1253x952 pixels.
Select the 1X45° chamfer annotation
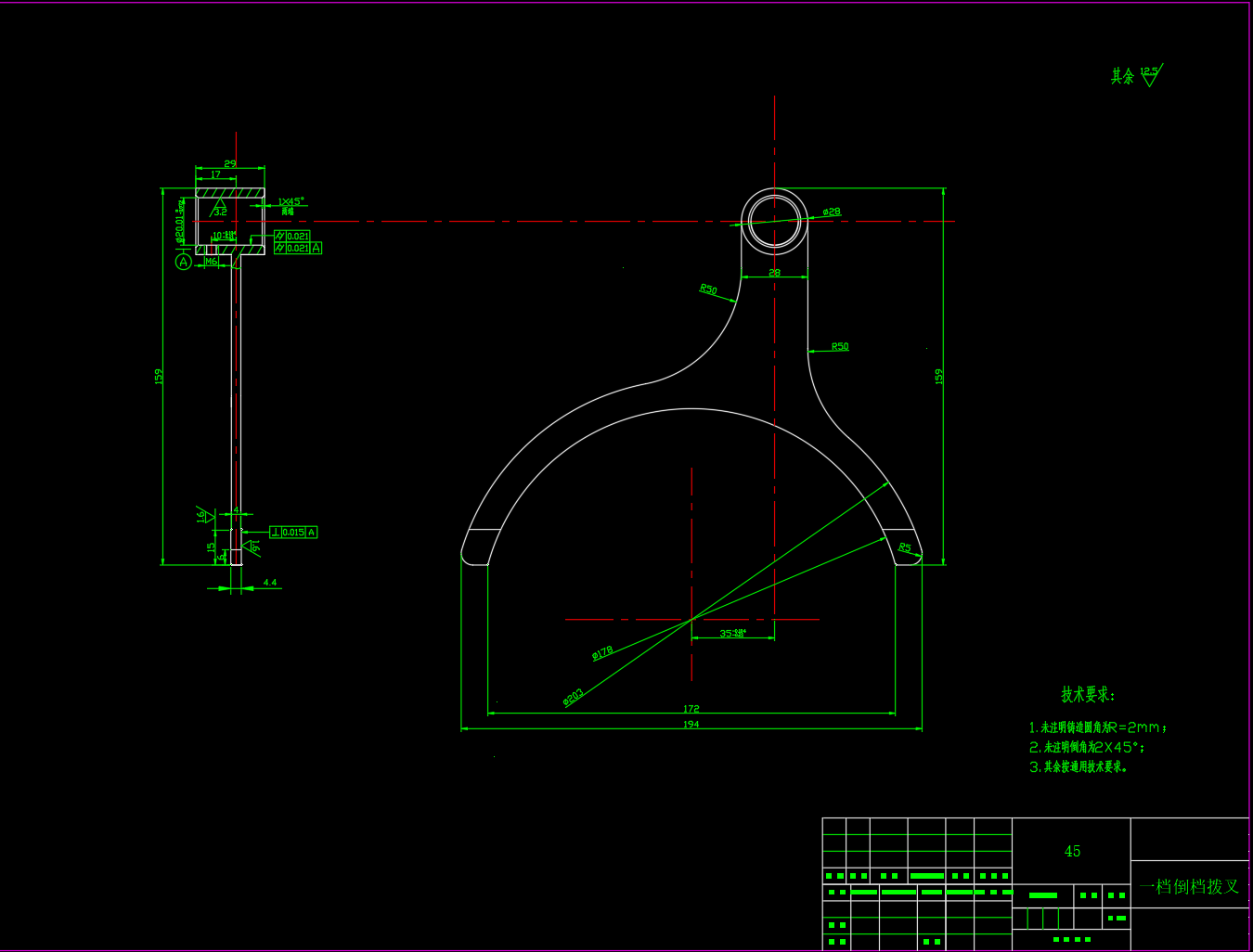coord(291,201)
